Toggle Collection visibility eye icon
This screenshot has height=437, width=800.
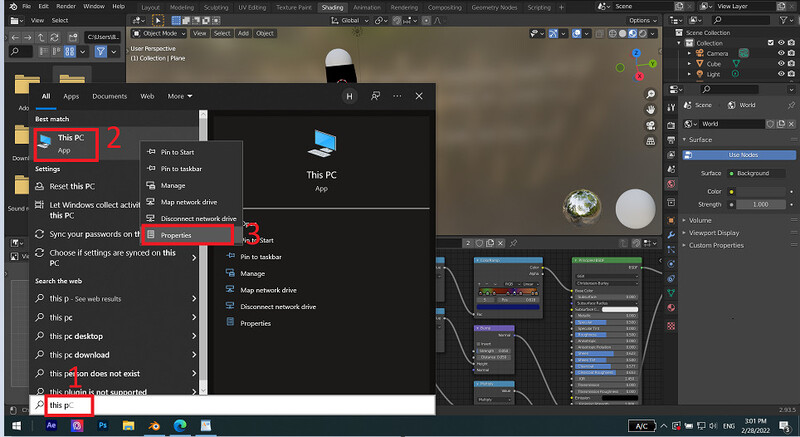(781, 43)
